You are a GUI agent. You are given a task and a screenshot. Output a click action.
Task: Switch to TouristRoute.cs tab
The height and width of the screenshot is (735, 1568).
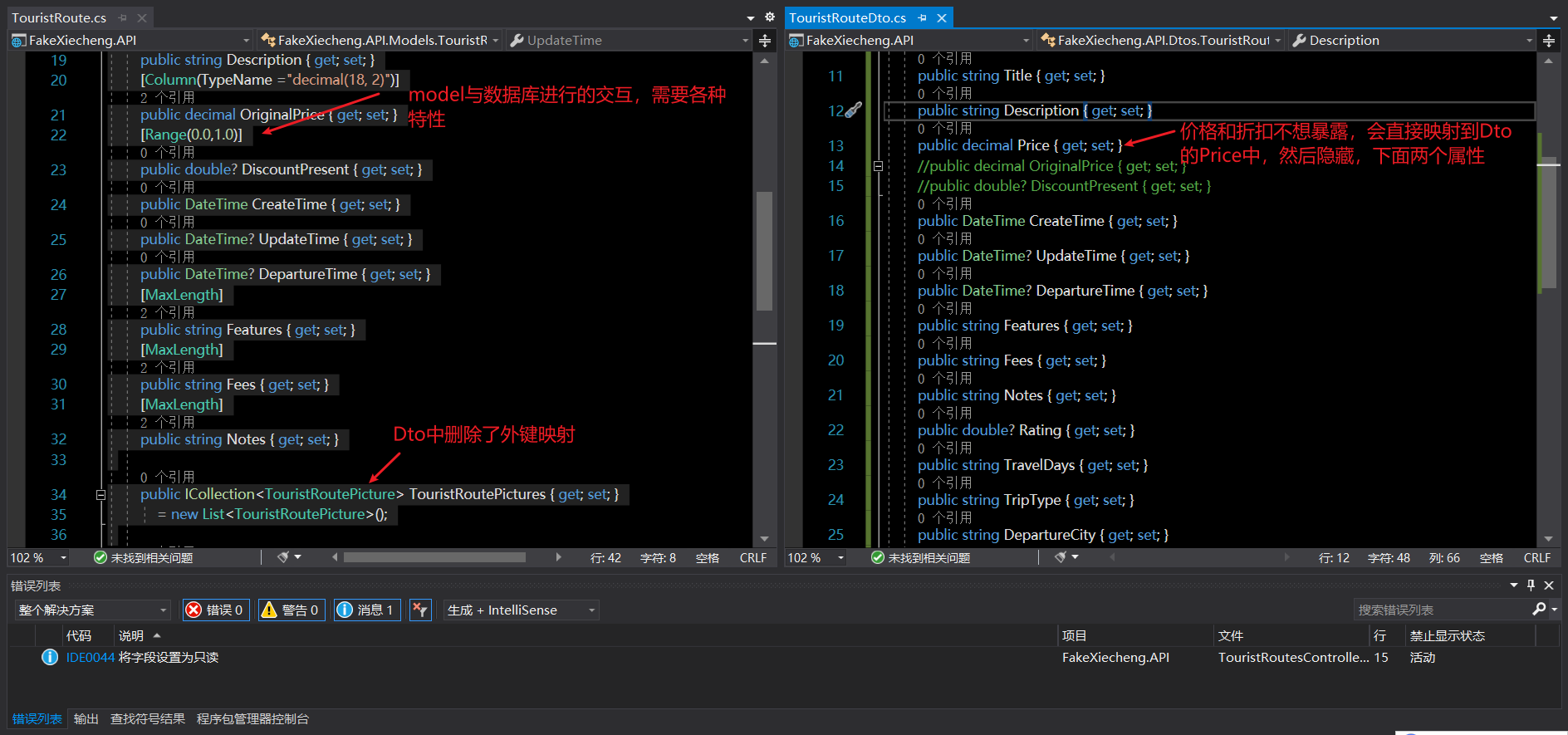[x=59, y=17]
